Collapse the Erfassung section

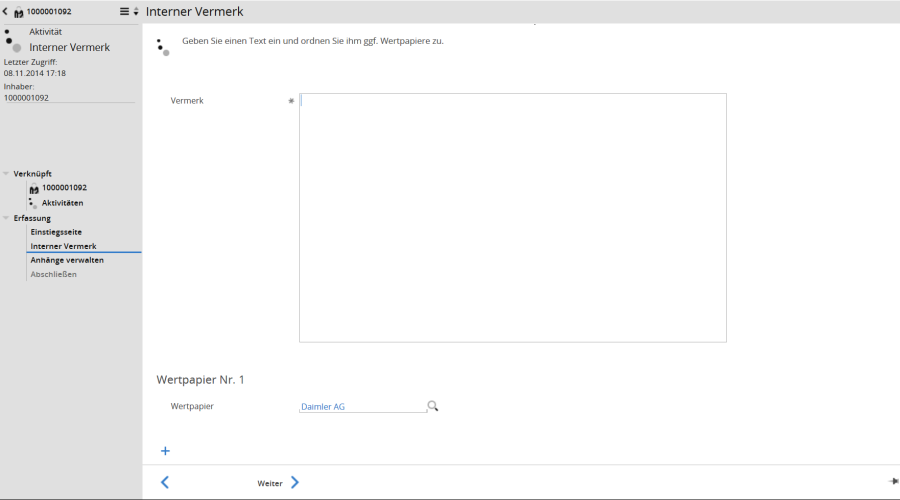6,218
